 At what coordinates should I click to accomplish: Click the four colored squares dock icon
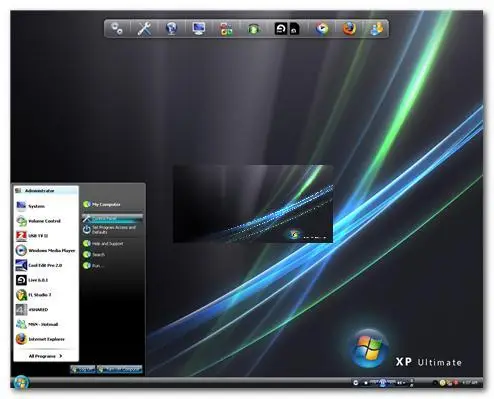pos(226,29)
